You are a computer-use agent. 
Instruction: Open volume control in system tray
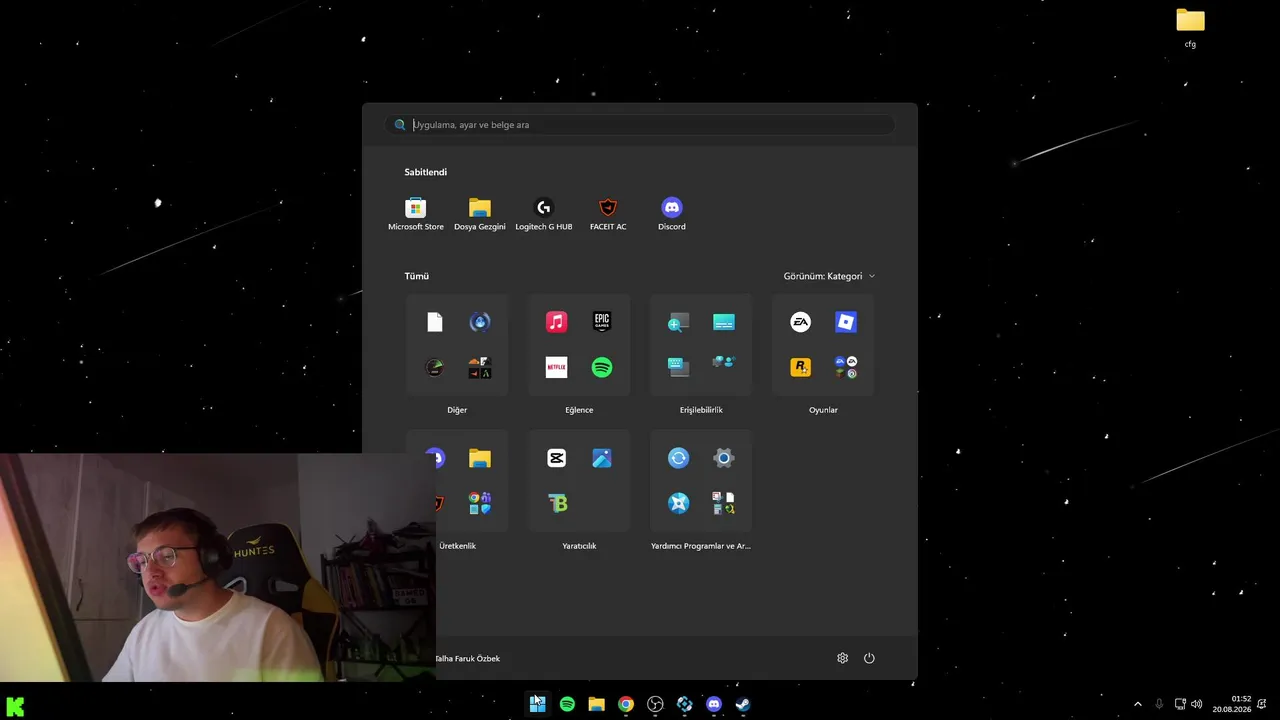pos(1197,704)
